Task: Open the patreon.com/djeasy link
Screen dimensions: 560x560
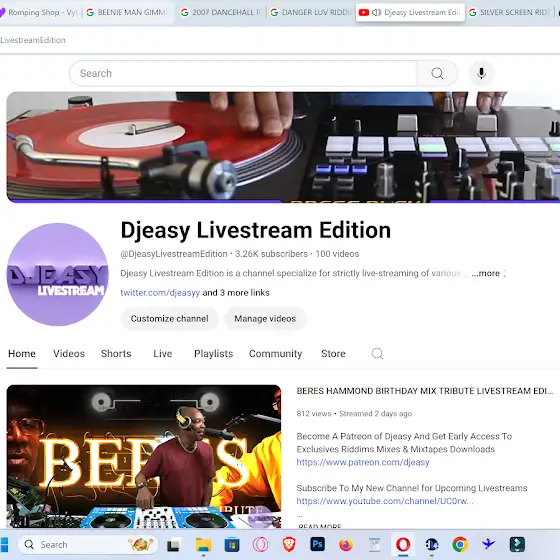Action: click(363, 462)
